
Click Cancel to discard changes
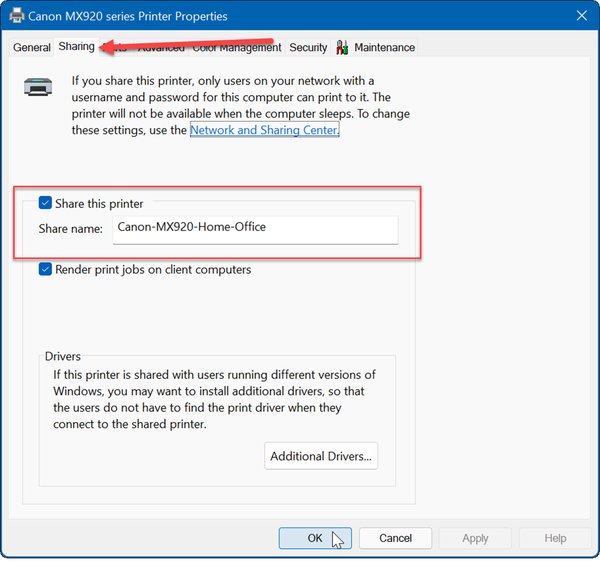click(x=395, y=538)
